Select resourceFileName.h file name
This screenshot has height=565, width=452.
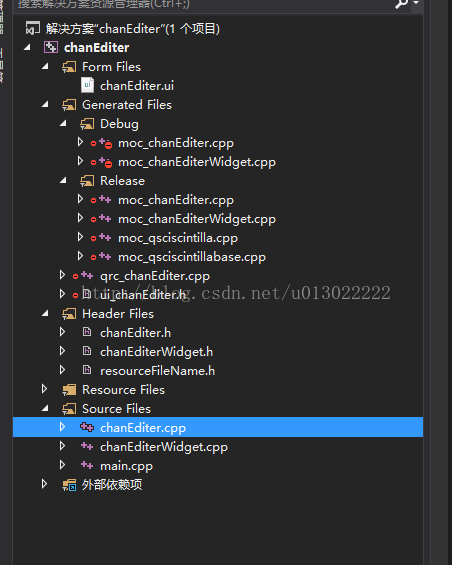click(158, 371)
